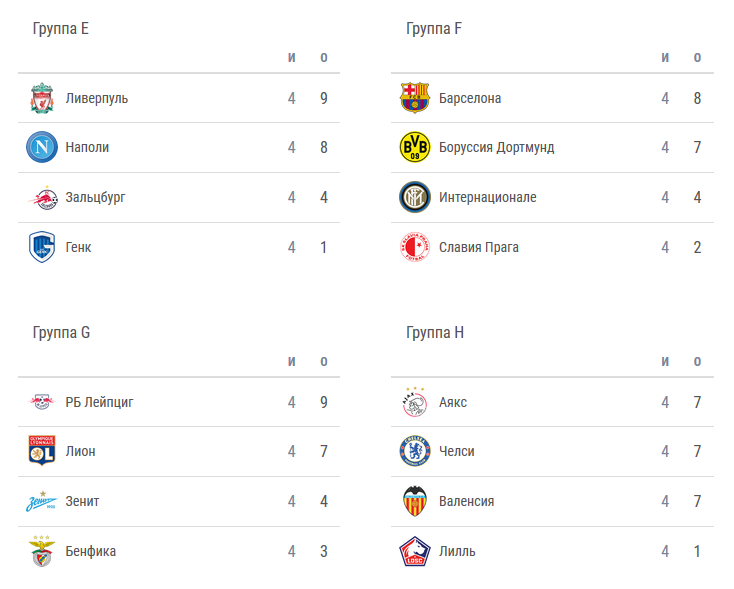Viewport: 734px width, 589px height.
Task: Click the Genk club logo
Action: pos(41,247)
